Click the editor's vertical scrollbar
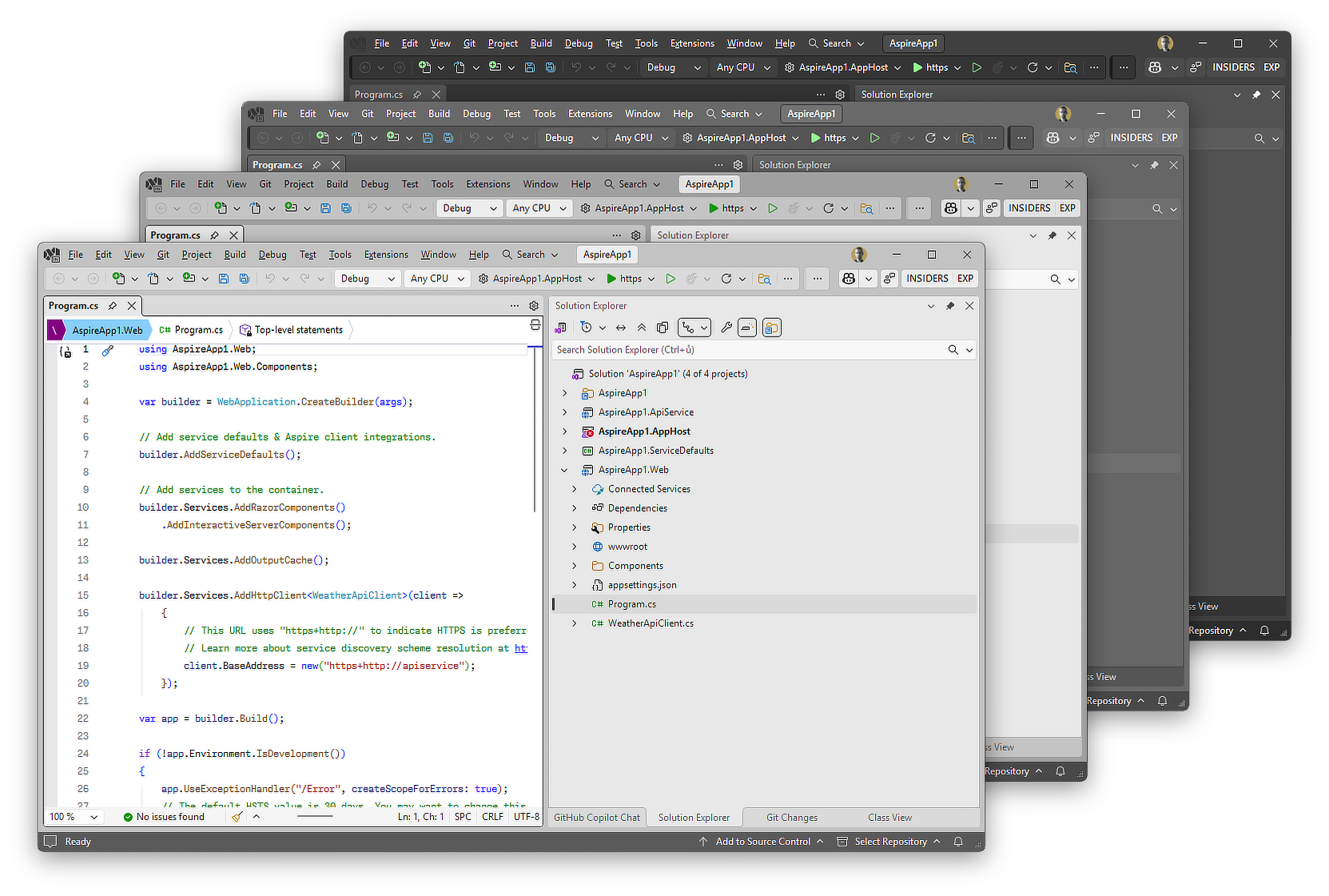The image size is (1329, 896). pos(535,432)
